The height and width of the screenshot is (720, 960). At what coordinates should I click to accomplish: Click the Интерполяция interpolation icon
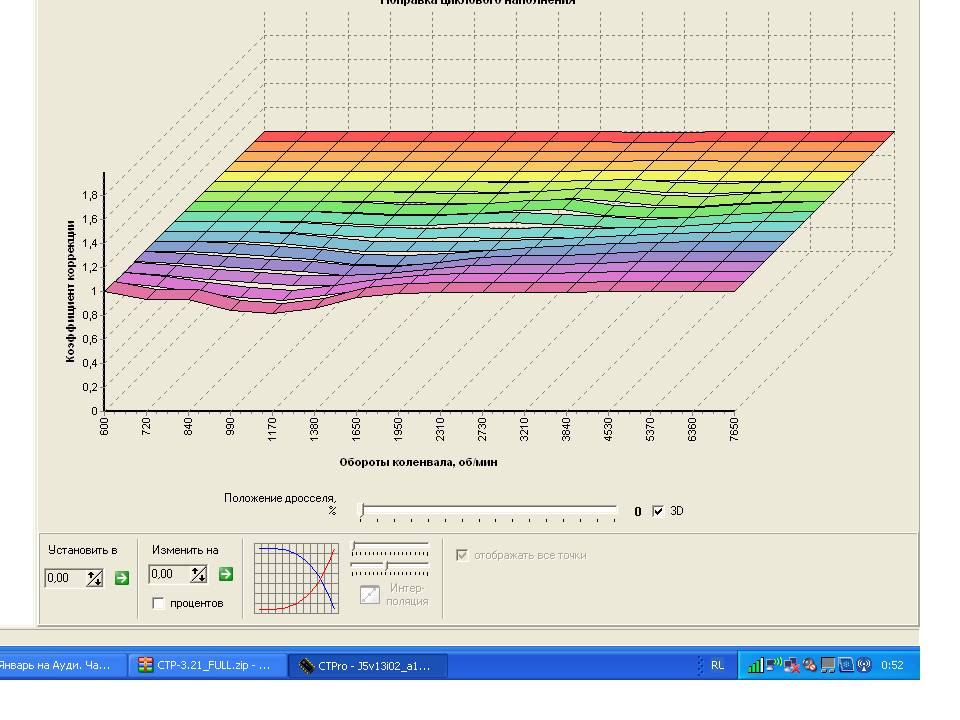point(370,594)
